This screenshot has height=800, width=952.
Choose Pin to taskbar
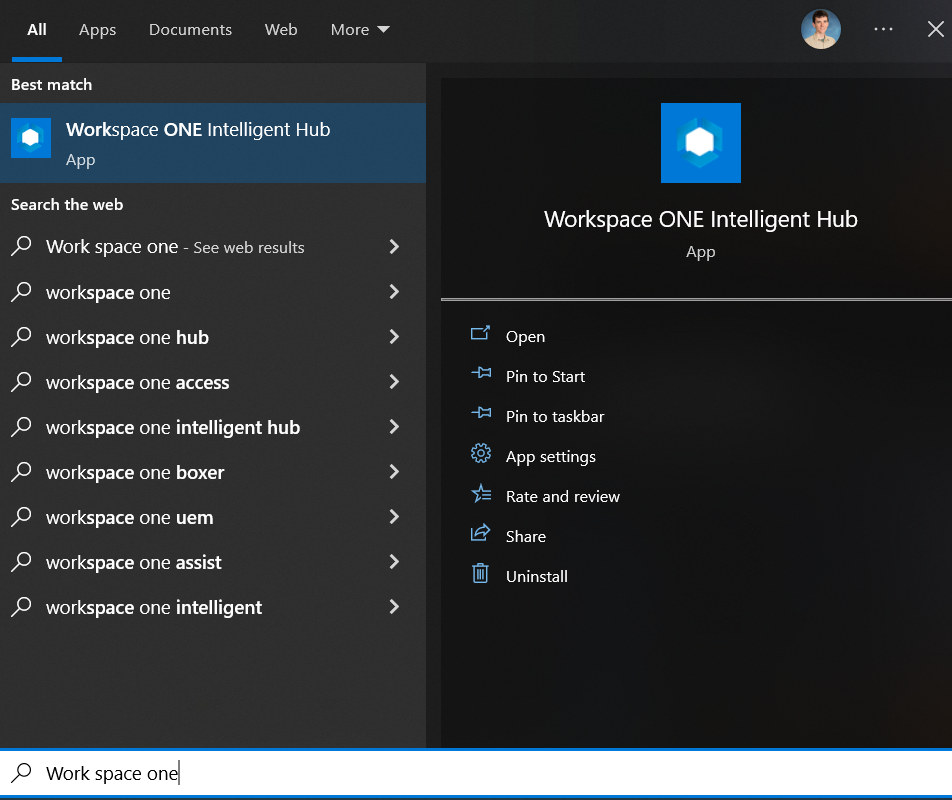(x=555, y=416)
